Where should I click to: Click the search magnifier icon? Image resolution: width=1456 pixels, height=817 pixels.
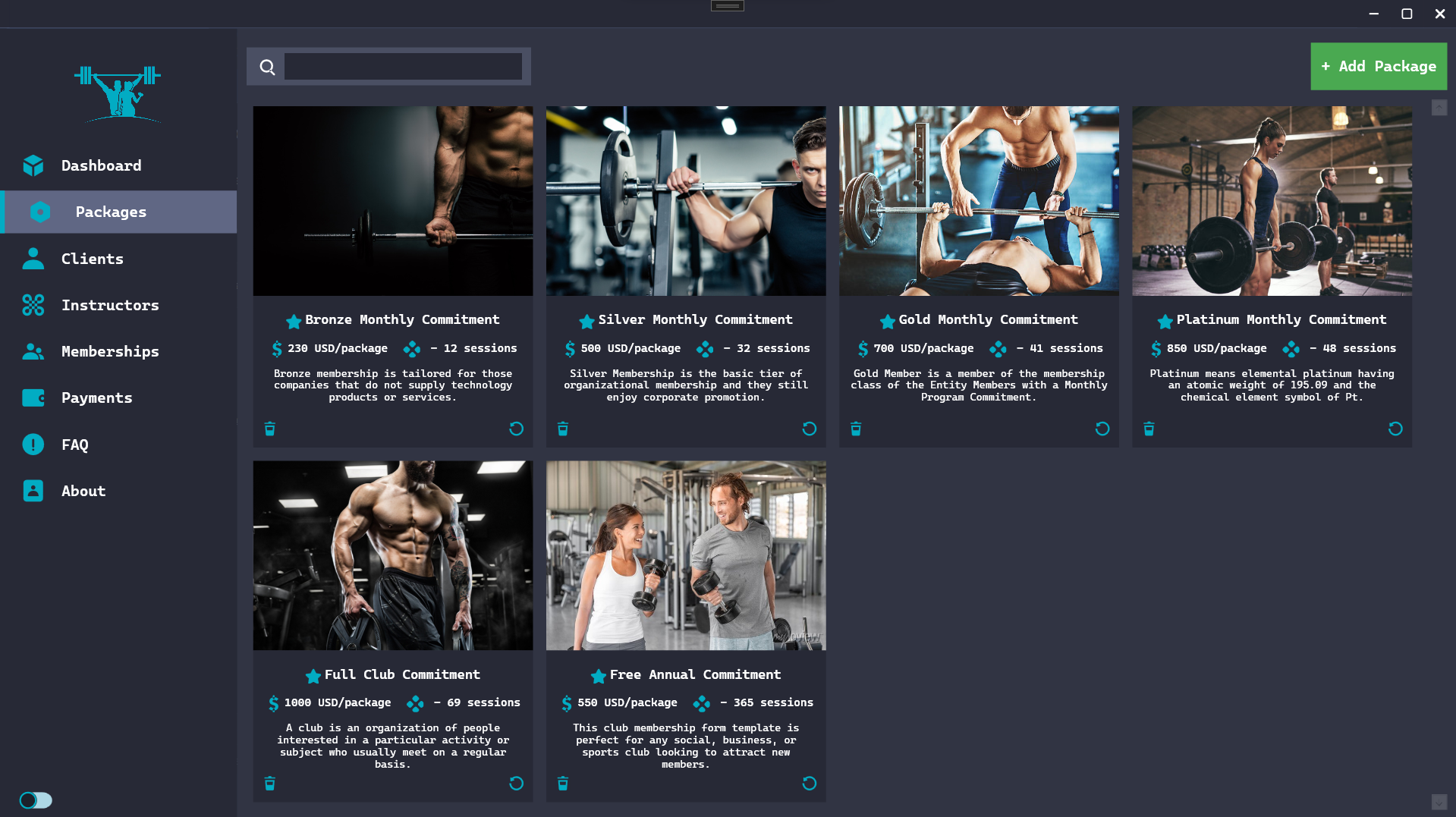click(267, 67)
